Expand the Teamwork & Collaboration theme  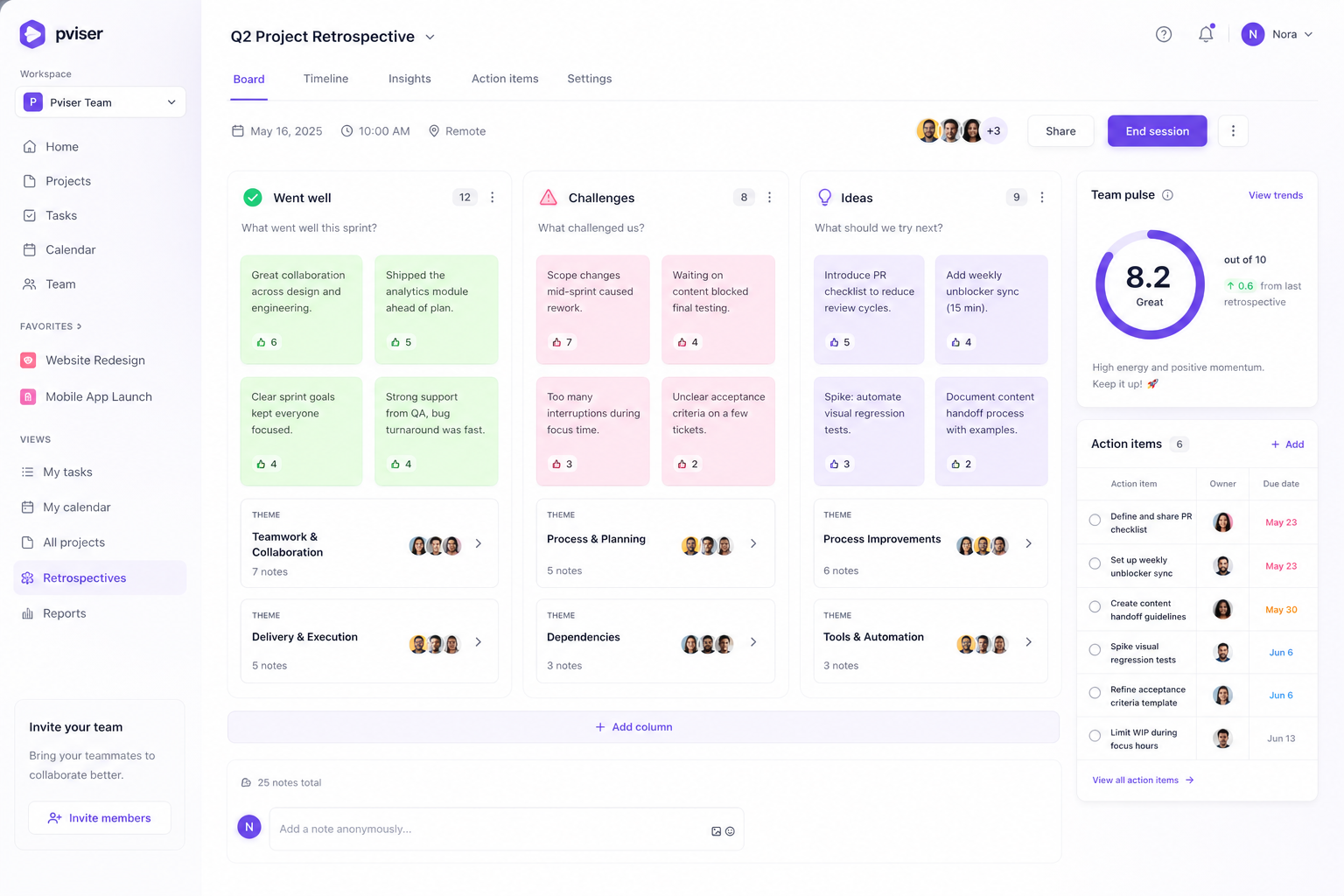[479, 543]
